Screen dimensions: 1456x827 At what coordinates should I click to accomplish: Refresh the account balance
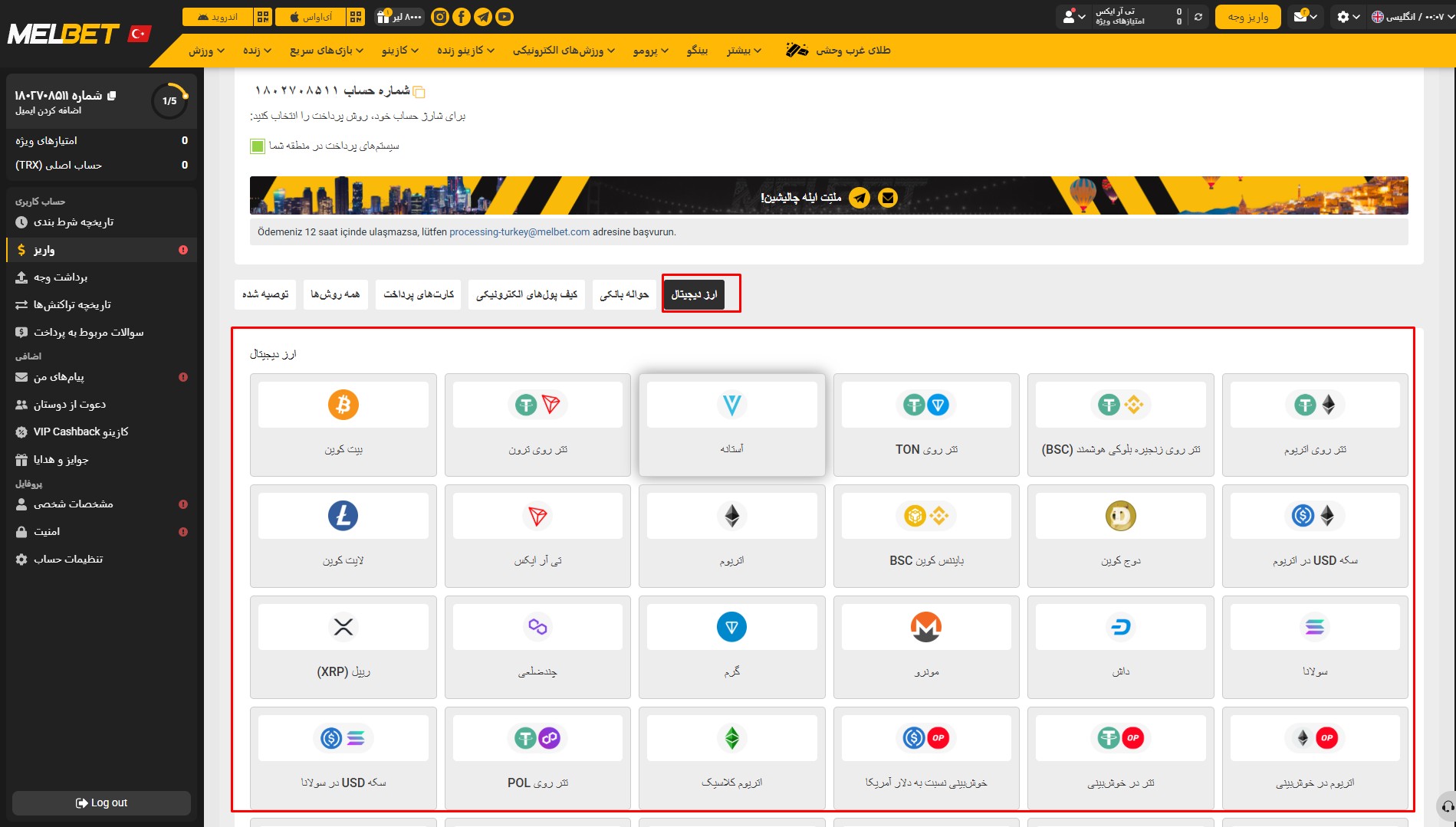1198,17
